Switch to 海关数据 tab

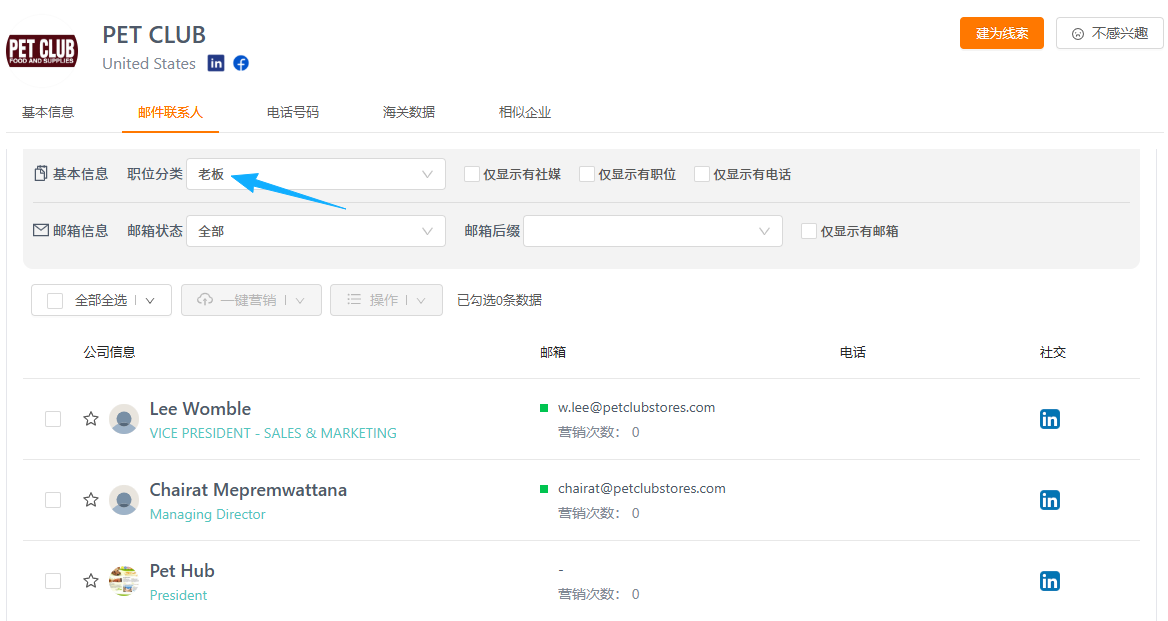[x=409, y=112]
